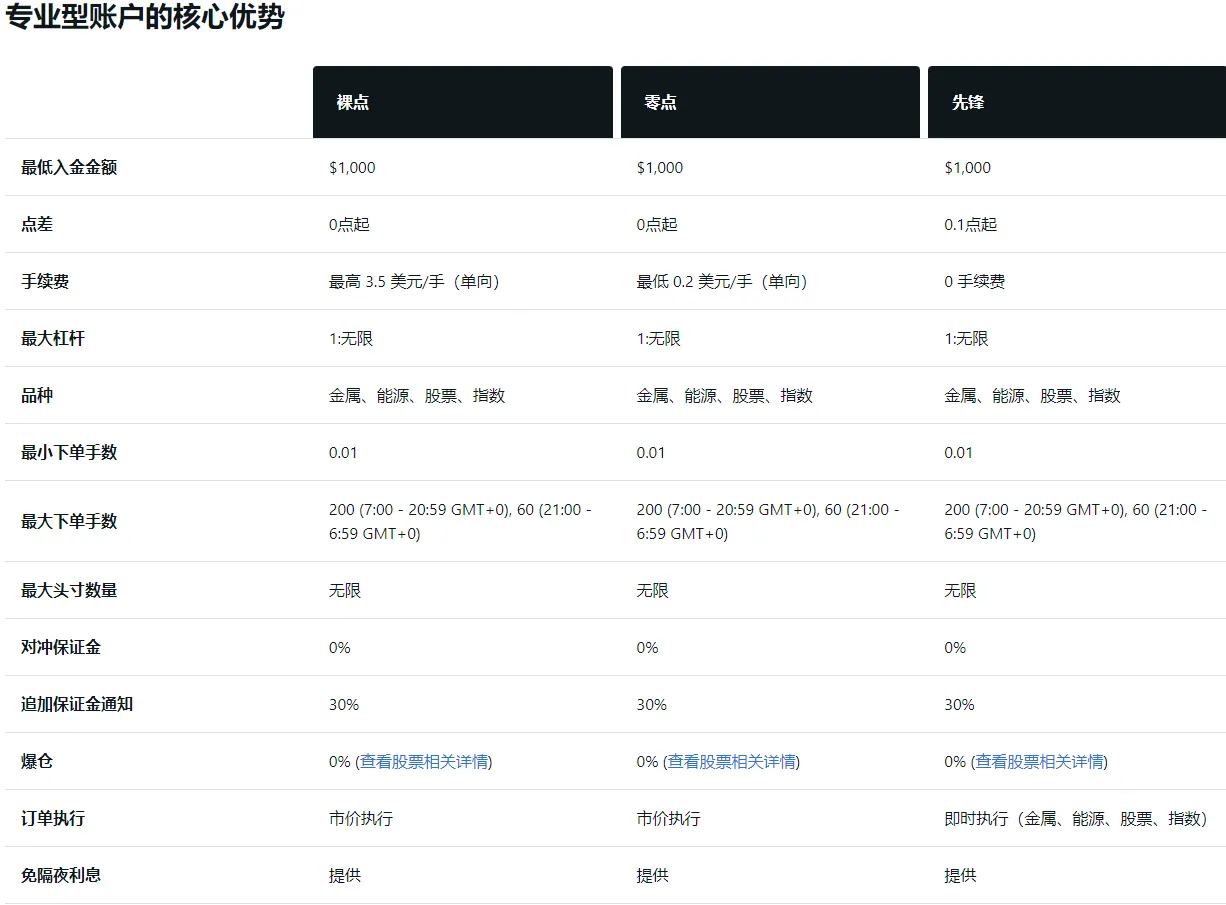The width and height of the screenshot is (1226, 905).
Task: Select the 先锋 account column header
Action: point(1077,102)
